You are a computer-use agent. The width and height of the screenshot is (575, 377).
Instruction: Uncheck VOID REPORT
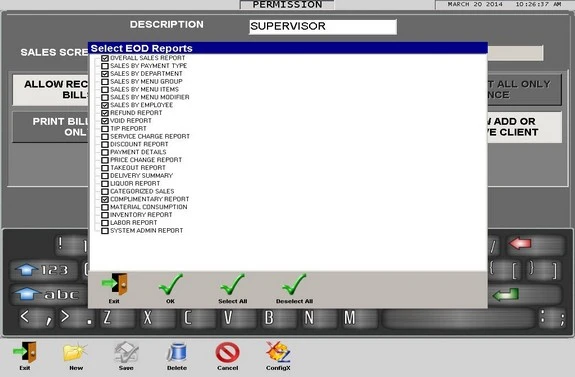pos(105,121)
